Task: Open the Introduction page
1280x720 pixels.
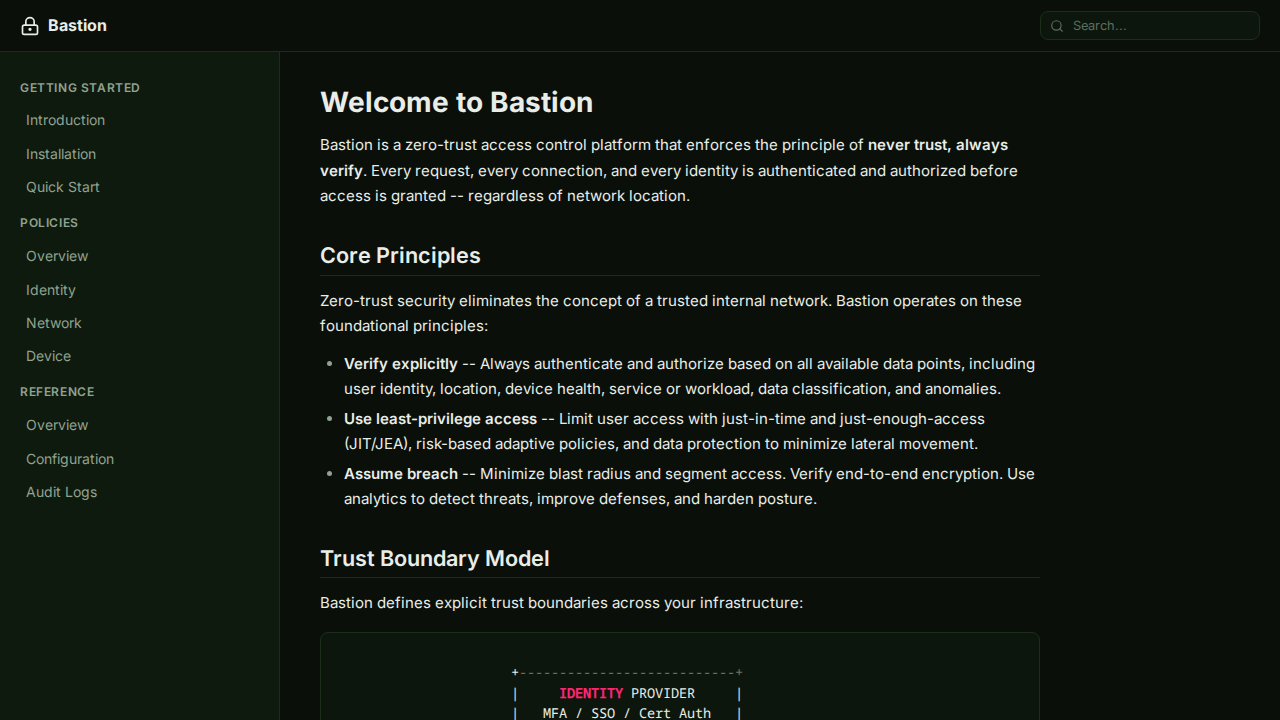Action: (65, 120)
